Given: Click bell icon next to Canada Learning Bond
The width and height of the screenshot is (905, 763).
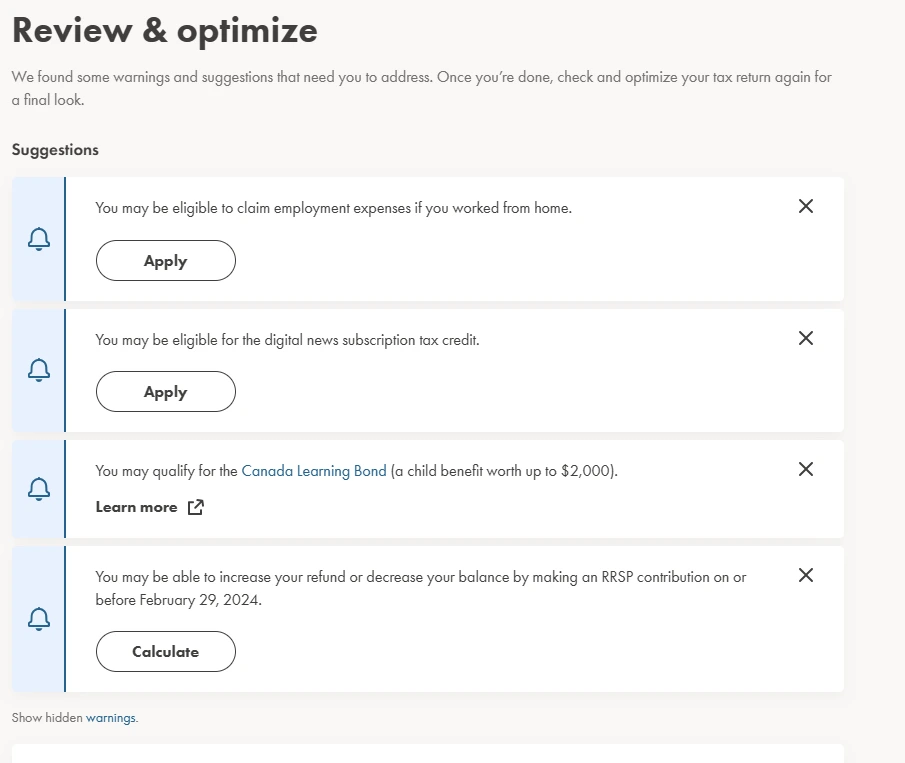Looking at the screenshot, I should coord(39,489).
